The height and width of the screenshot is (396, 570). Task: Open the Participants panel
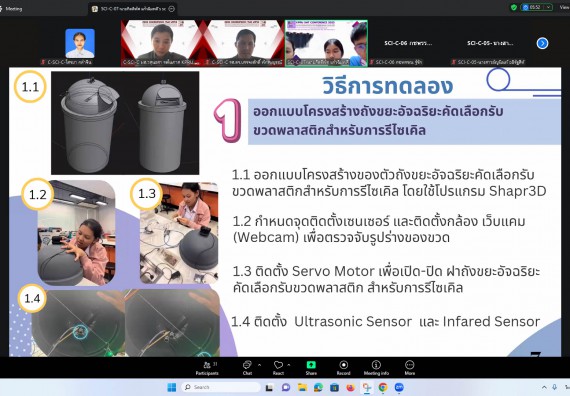[207, 368]
